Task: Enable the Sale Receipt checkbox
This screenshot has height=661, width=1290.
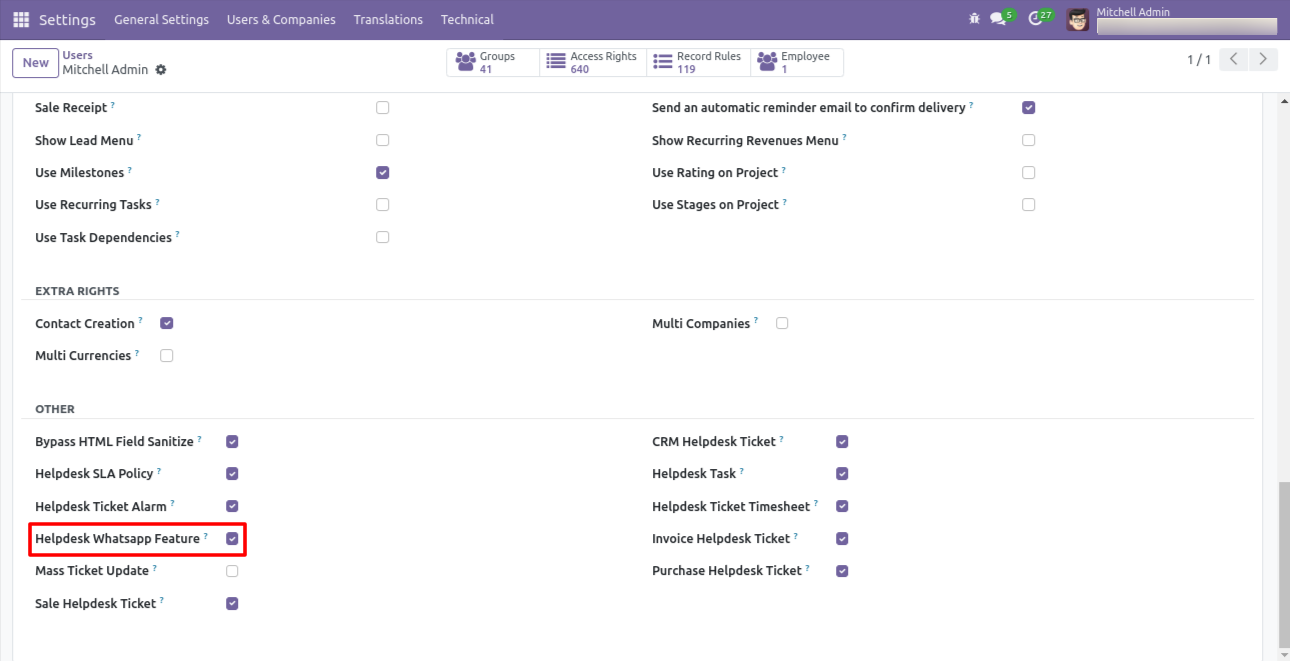Action: coord(383,108)
